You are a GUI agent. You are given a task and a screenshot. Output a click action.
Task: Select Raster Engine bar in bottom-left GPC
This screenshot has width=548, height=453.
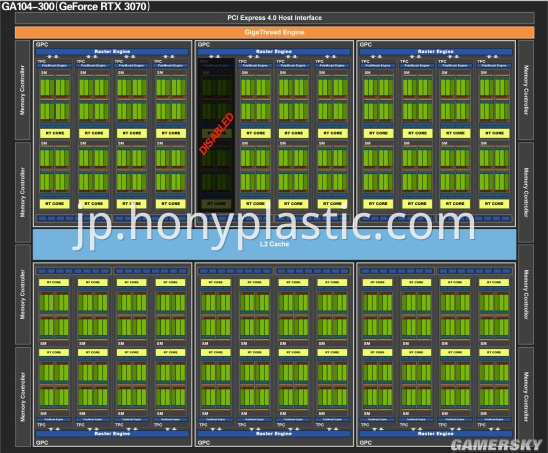click(112, 434)
